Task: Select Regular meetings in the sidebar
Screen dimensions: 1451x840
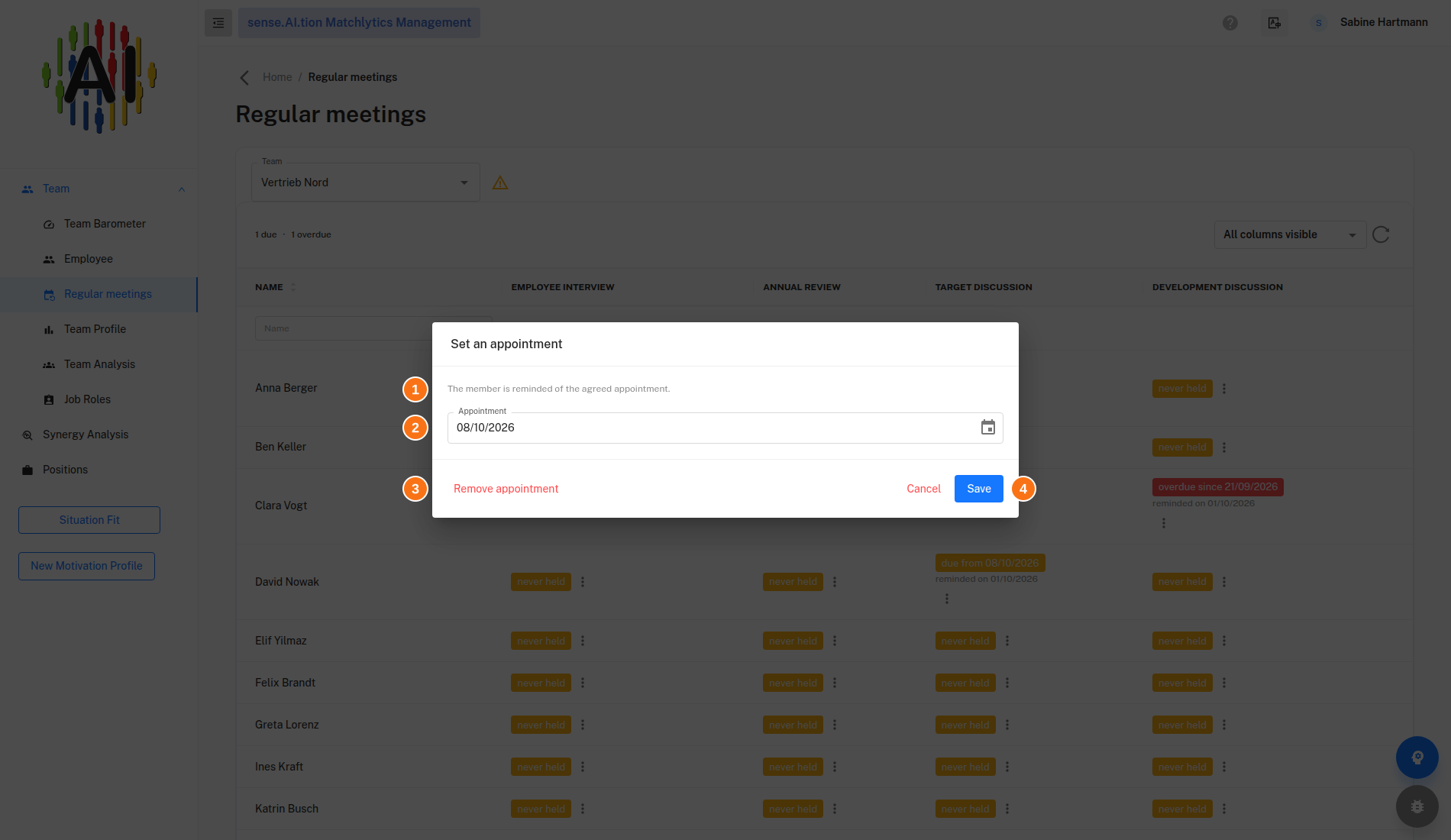Action: [99, 294]
